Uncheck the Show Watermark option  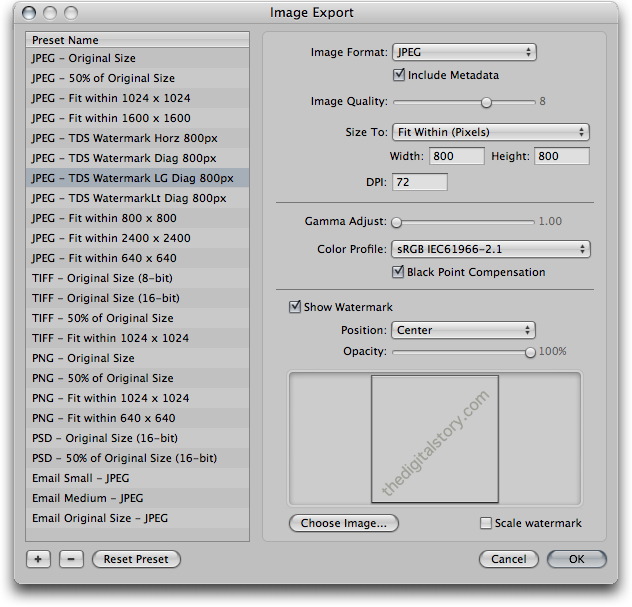click(295, 307)
